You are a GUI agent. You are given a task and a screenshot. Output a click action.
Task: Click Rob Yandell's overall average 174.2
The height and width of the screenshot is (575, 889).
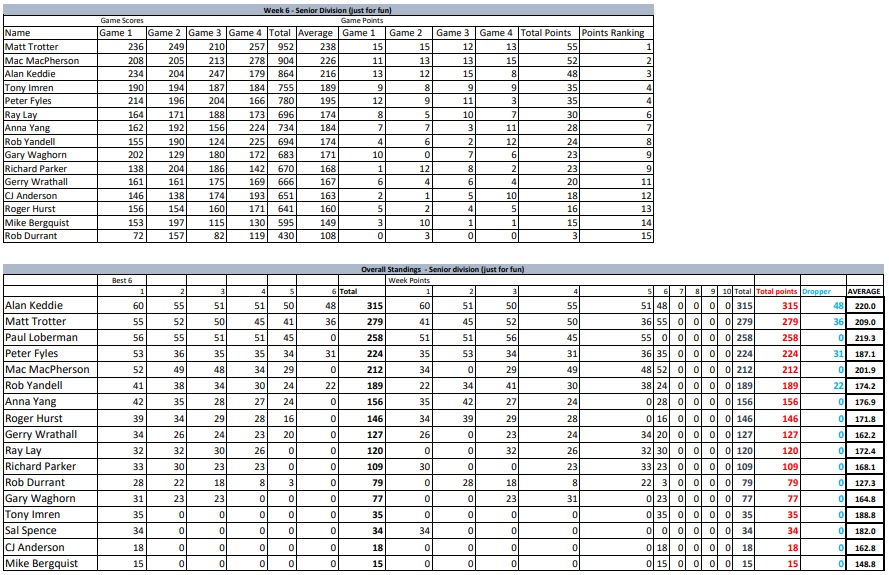[865, 386]
